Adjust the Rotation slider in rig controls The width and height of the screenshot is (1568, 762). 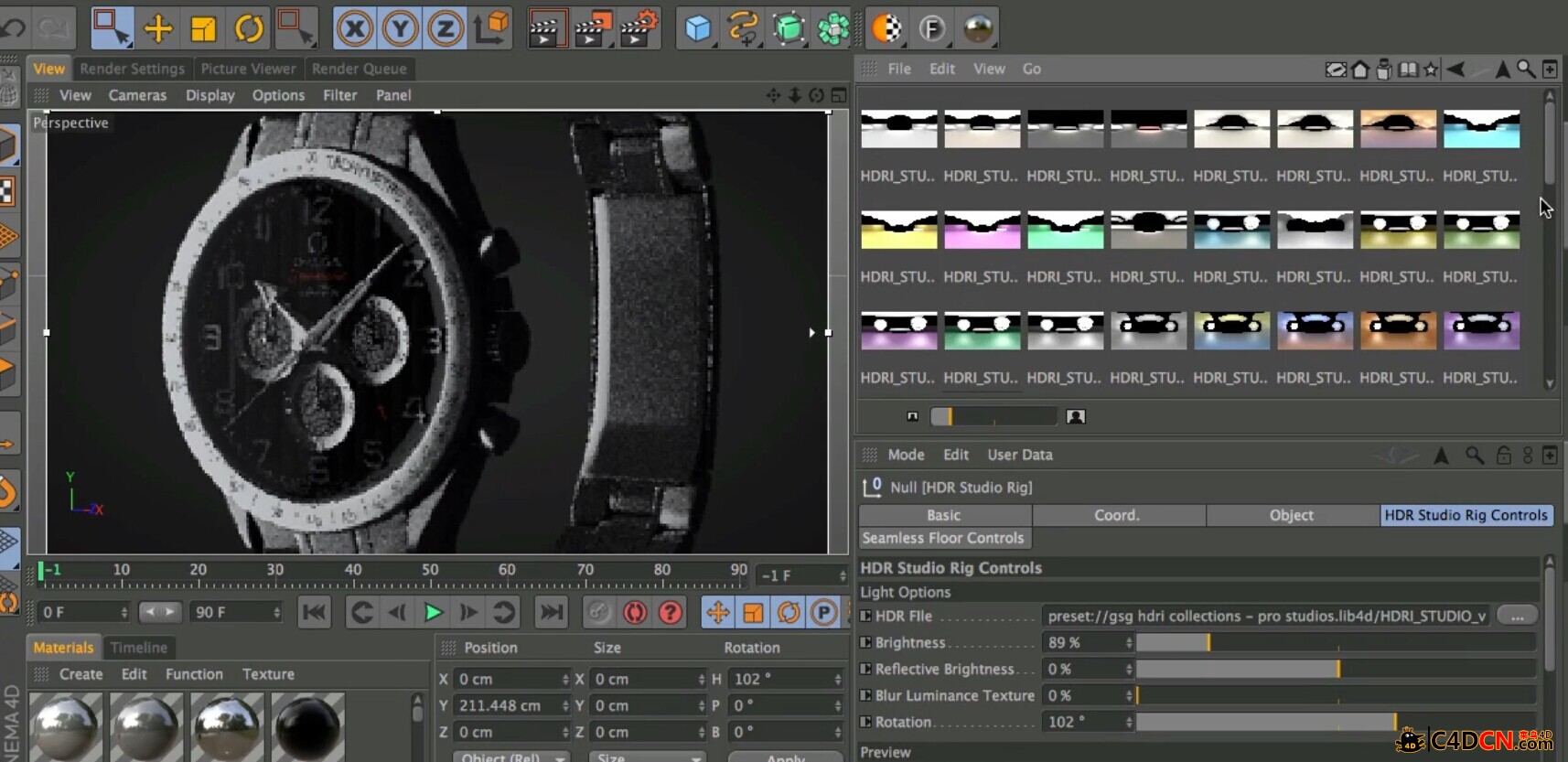pos(1336,722)
